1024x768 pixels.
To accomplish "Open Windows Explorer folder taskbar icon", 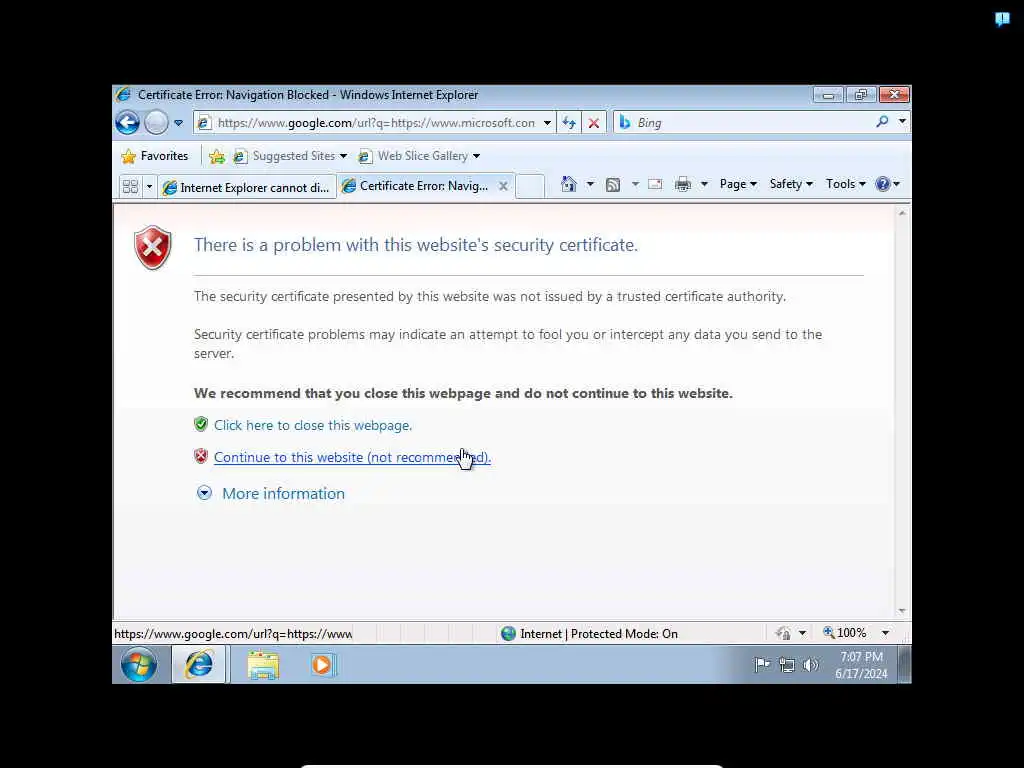I will coord(263,665).
